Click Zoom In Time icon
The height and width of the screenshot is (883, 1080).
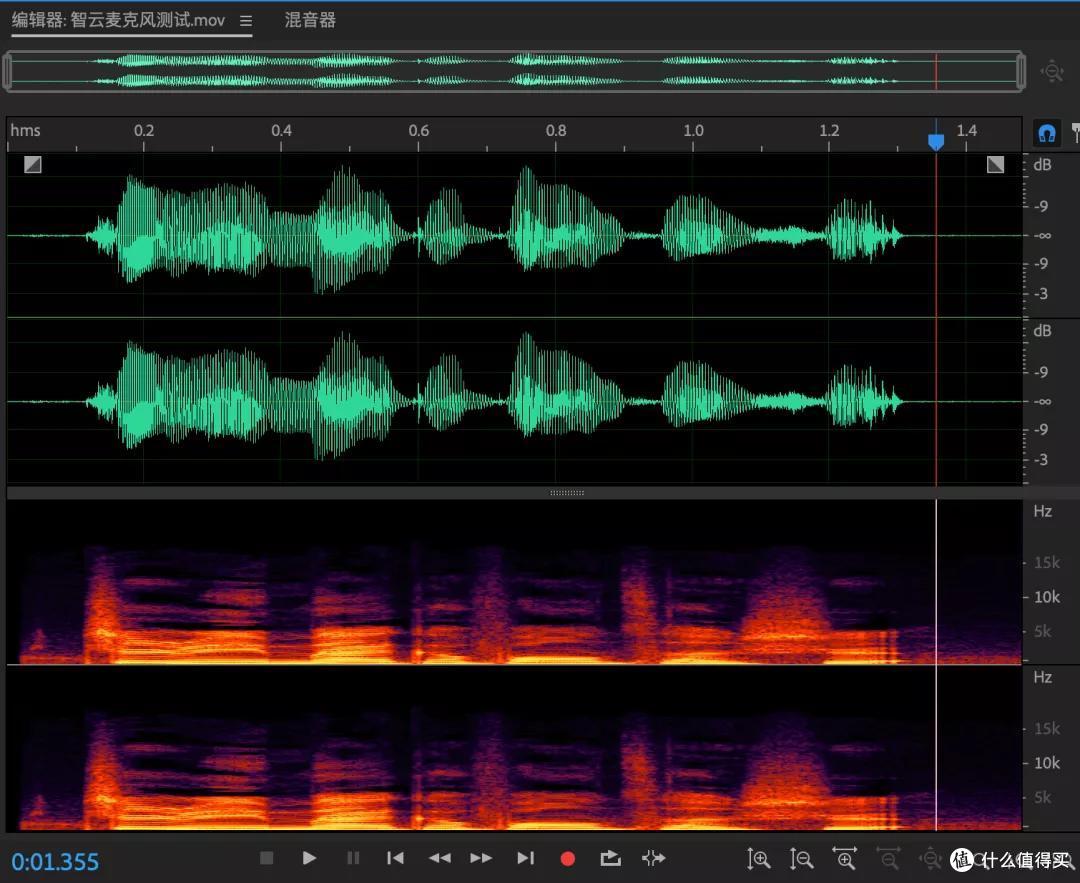(x=844, y=859)
